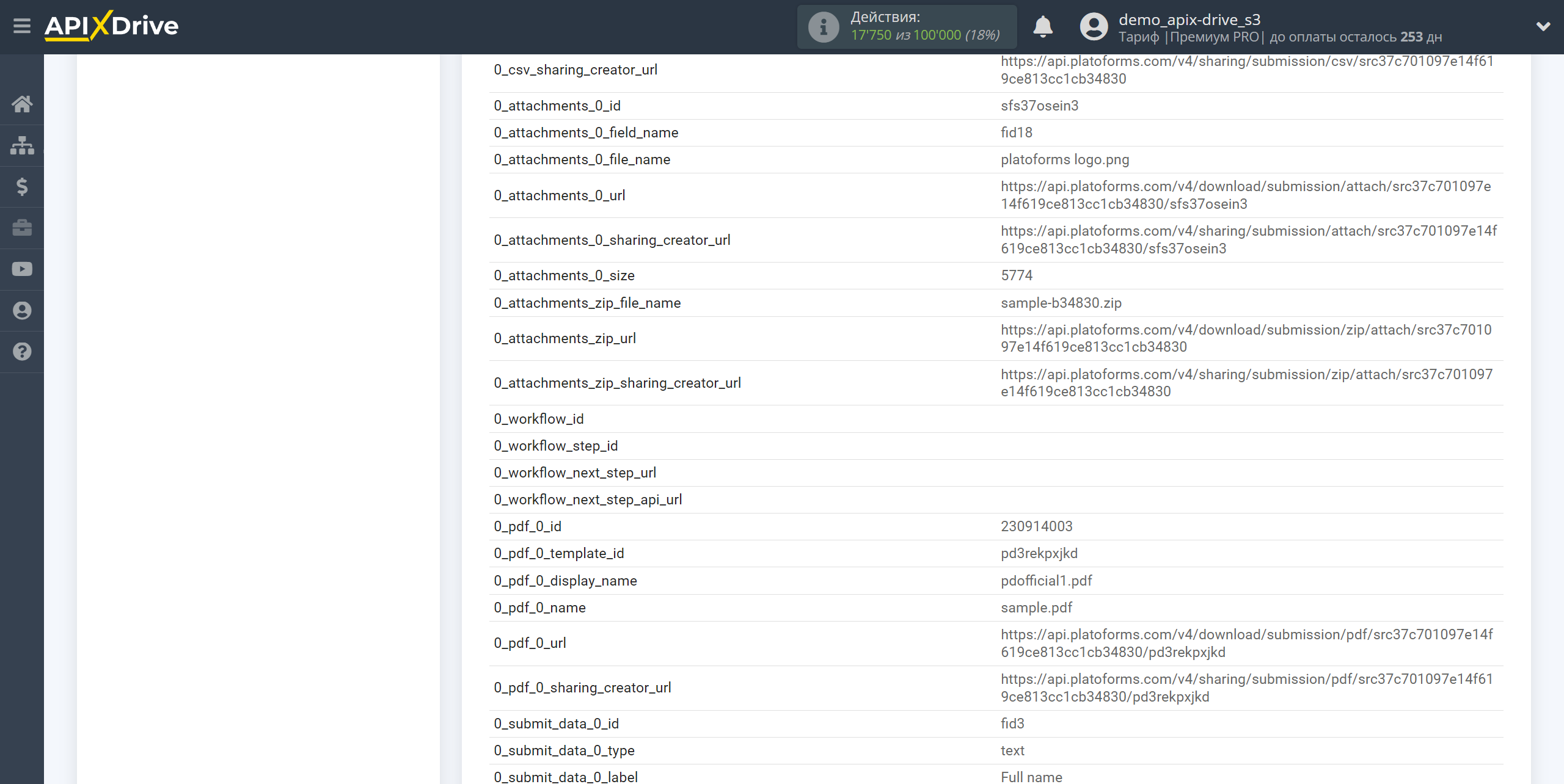Select the 0_pdf_0_id label
The height and width of the screenshot is (784, 1564).
pos(527,526)
